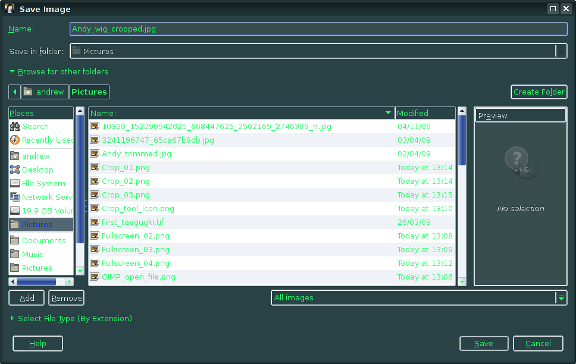Click the andrew home folder icon in Places

(x=15, y=156)
